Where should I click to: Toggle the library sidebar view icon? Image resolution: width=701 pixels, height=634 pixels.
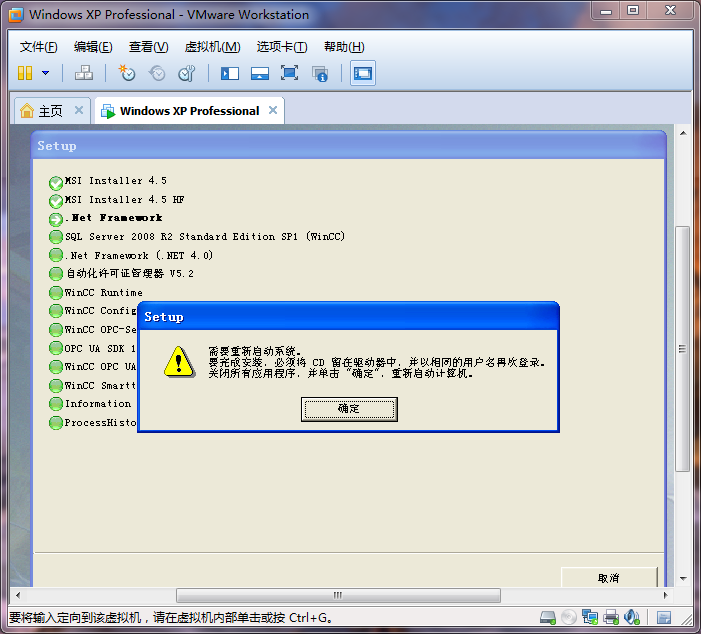coord(230,73)
